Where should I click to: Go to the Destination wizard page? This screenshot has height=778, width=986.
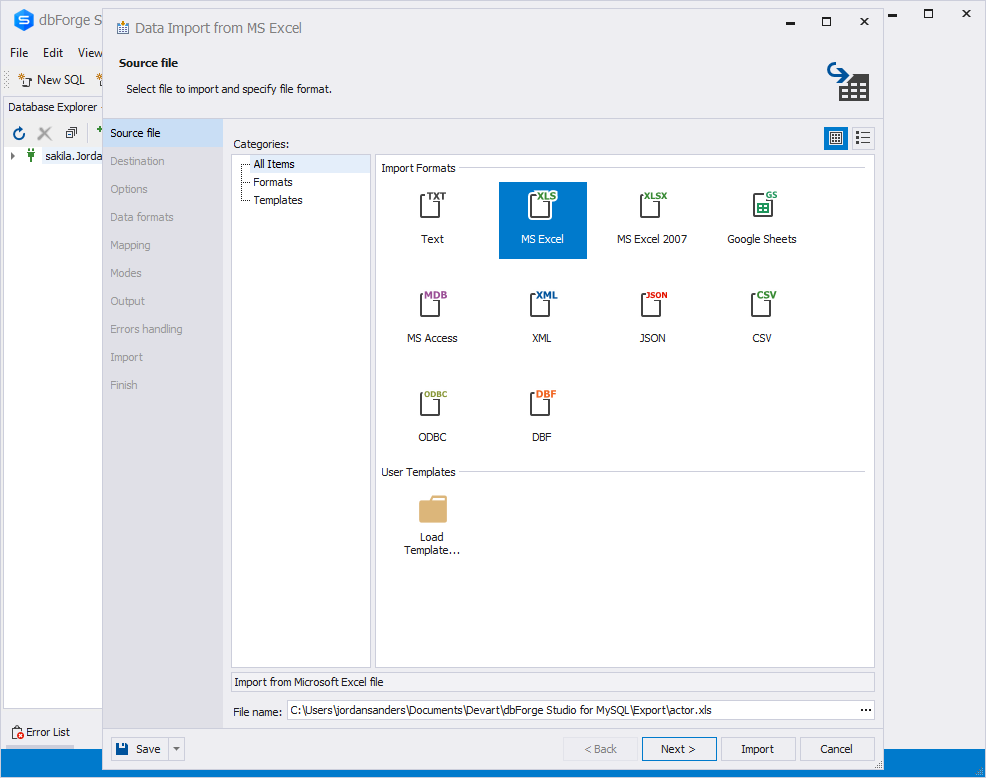163,161
